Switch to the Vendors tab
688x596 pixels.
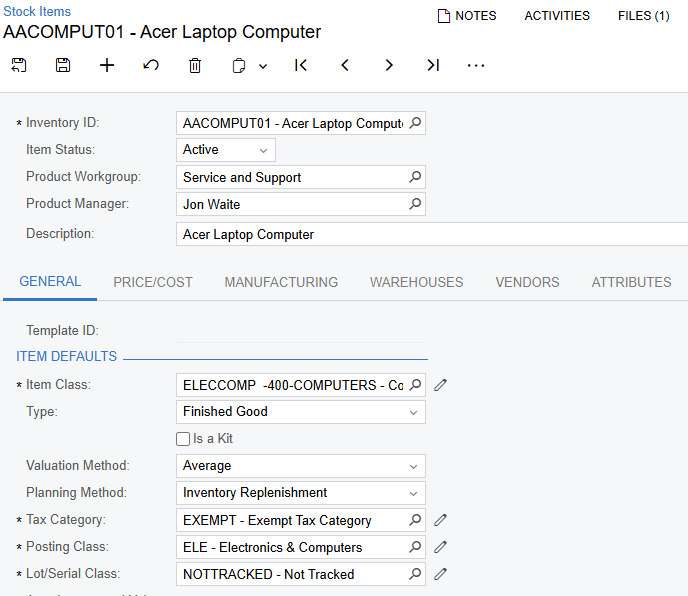[x=527, y=282]
